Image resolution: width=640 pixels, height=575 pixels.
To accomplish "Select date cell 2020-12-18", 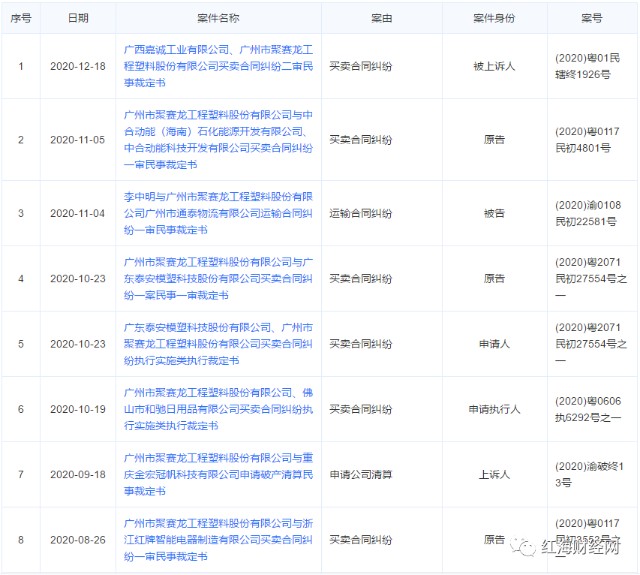I will click(78, 66).
